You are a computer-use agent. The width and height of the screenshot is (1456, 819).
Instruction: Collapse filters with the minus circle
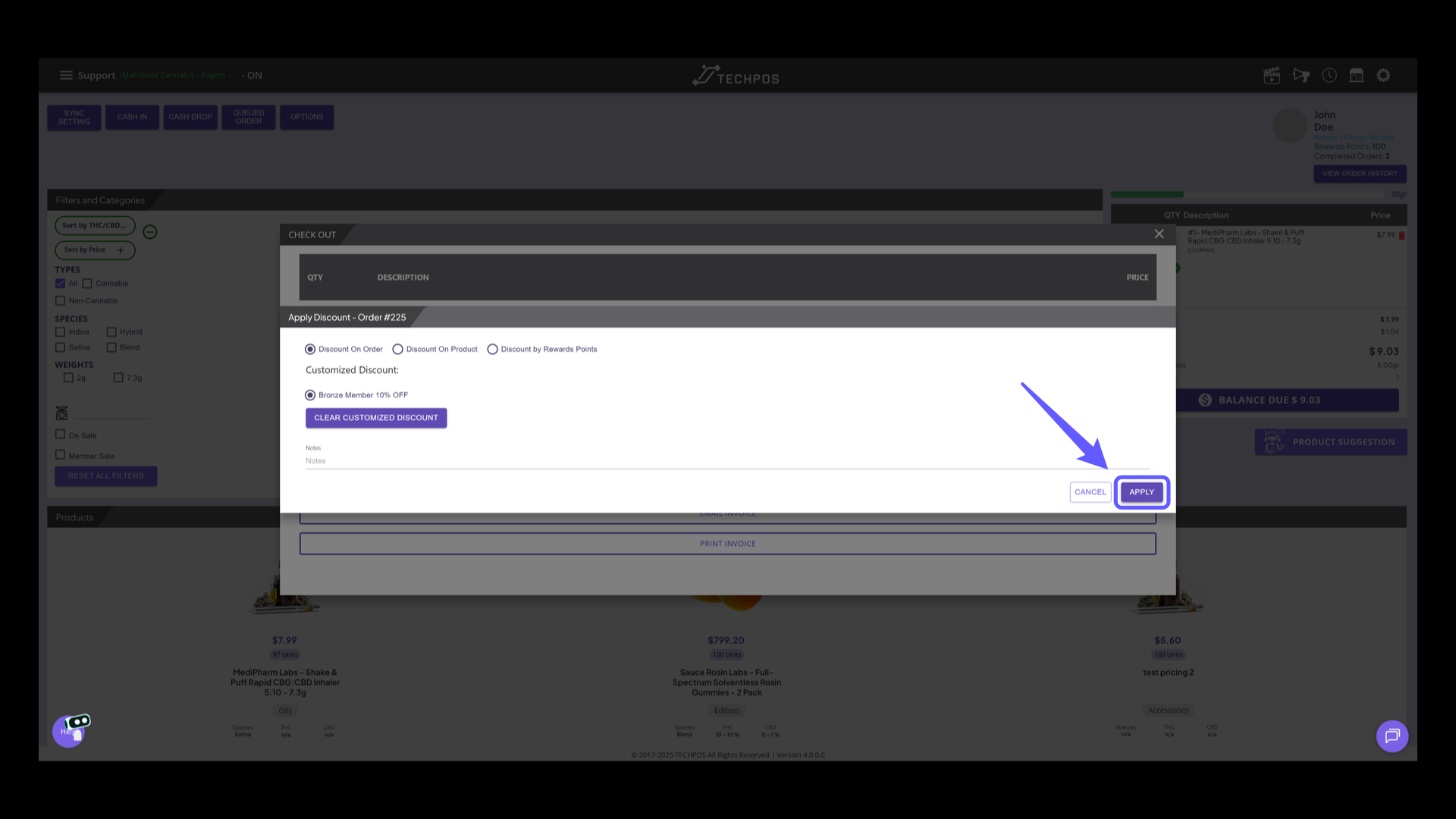[x=150, y=232]
